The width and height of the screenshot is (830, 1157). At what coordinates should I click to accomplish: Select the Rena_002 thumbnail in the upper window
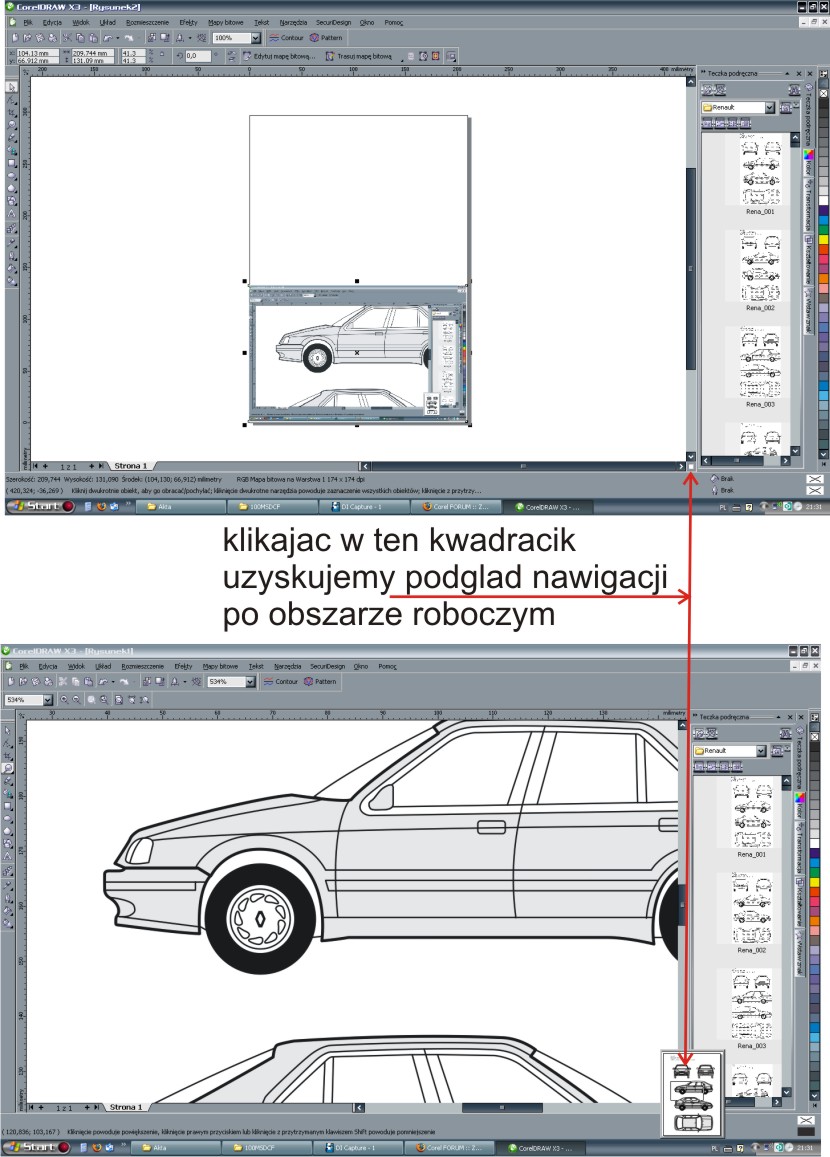[x=760, y=264]
